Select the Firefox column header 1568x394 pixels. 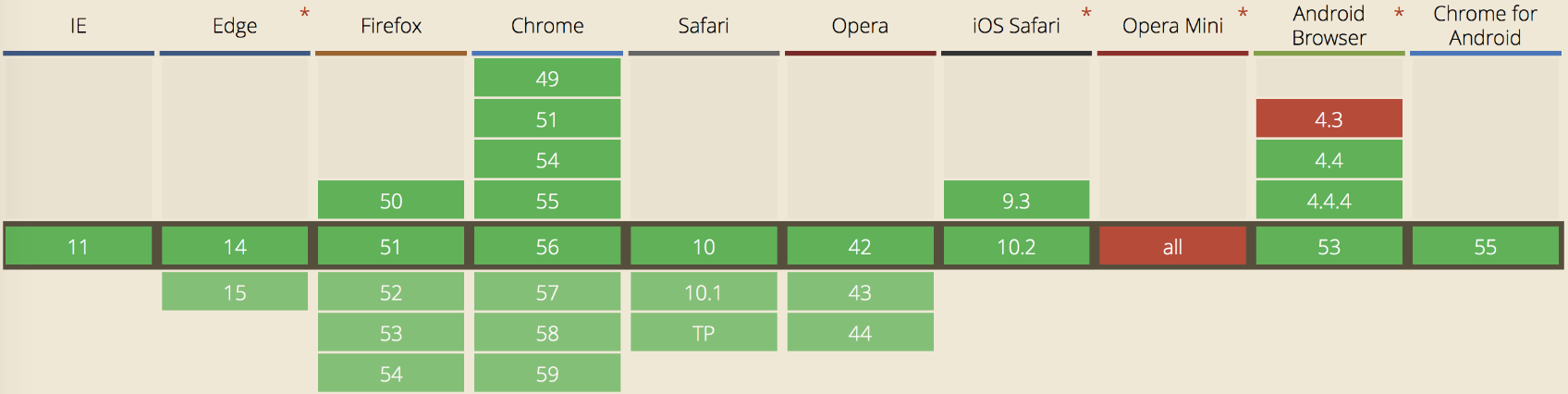(391, 26)
